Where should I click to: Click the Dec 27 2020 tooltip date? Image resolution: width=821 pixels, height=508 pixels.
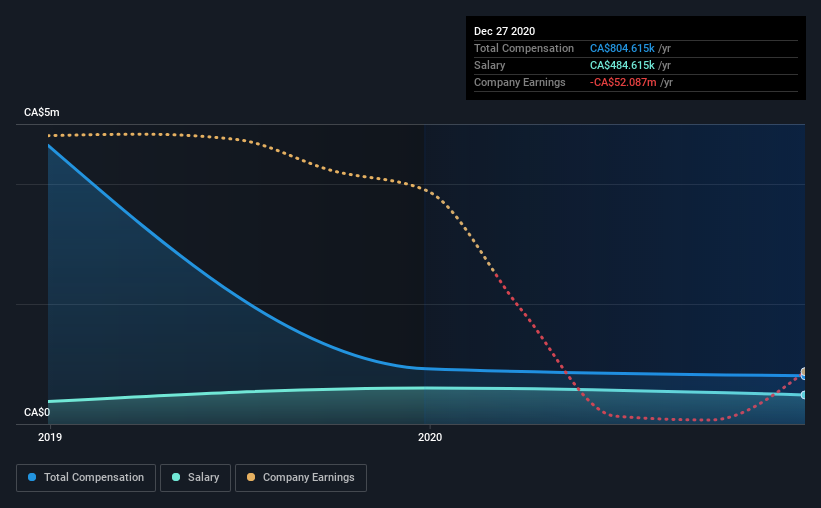(504, 31)
